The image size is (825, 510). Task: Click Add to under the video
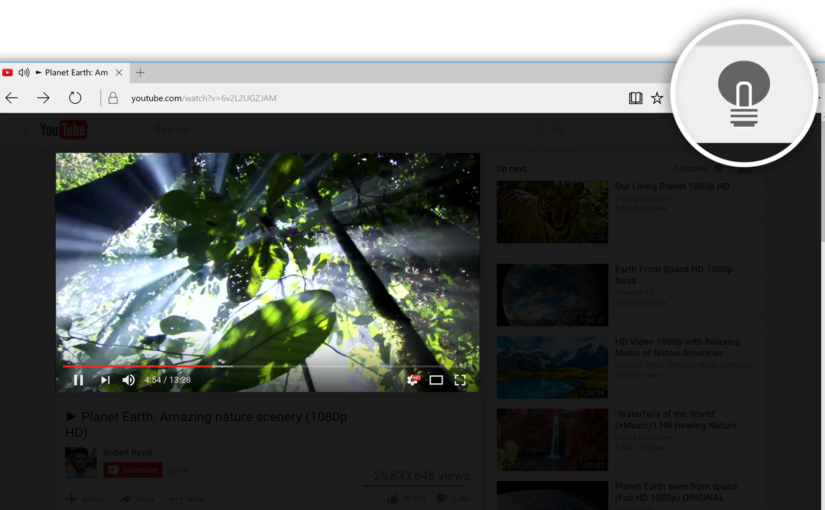pos(85,498)
